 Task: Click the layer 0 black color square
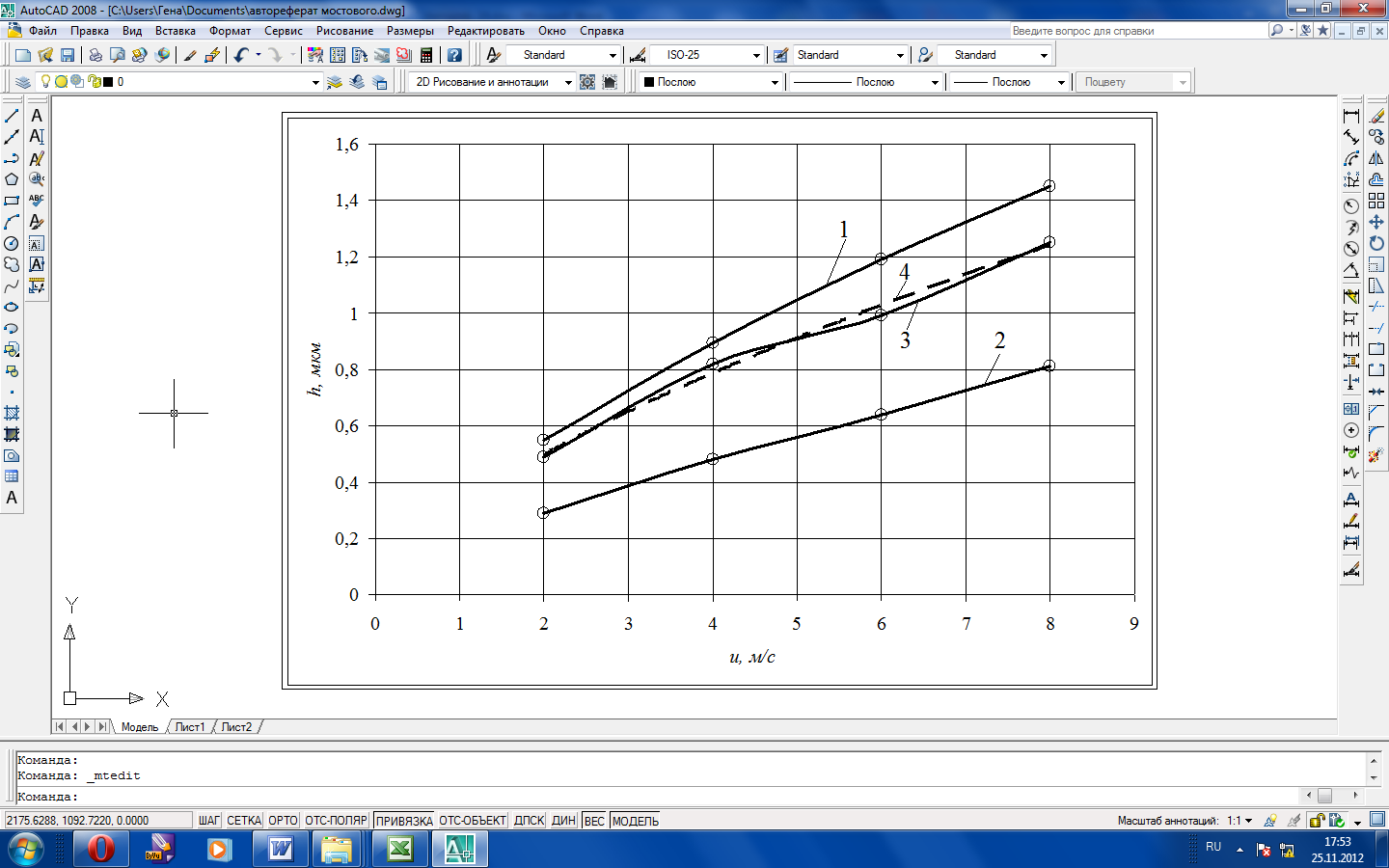[x=108, y=82]
